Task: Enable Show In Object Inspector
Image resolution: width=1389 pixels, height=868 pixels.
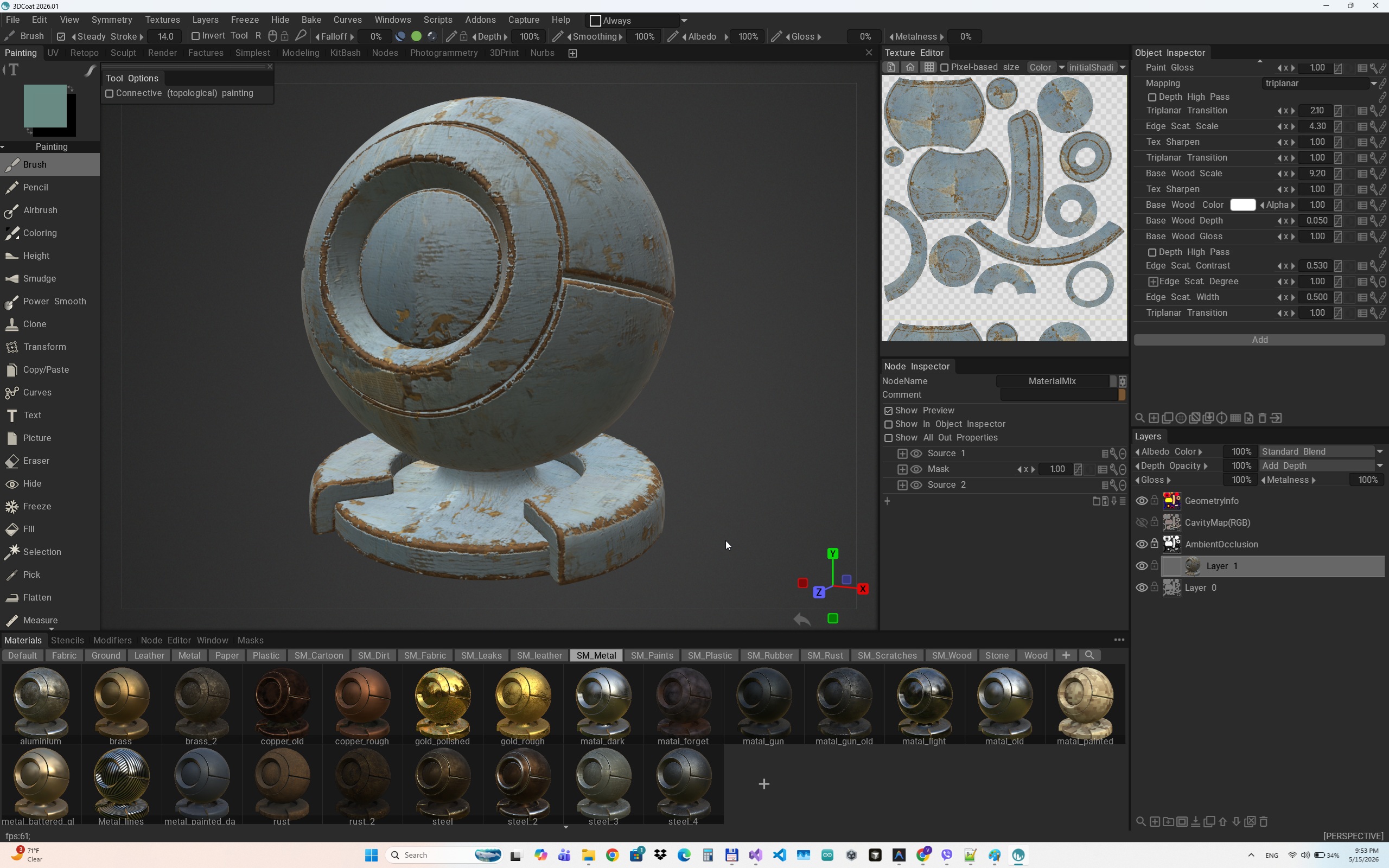Action: point(889,424)
